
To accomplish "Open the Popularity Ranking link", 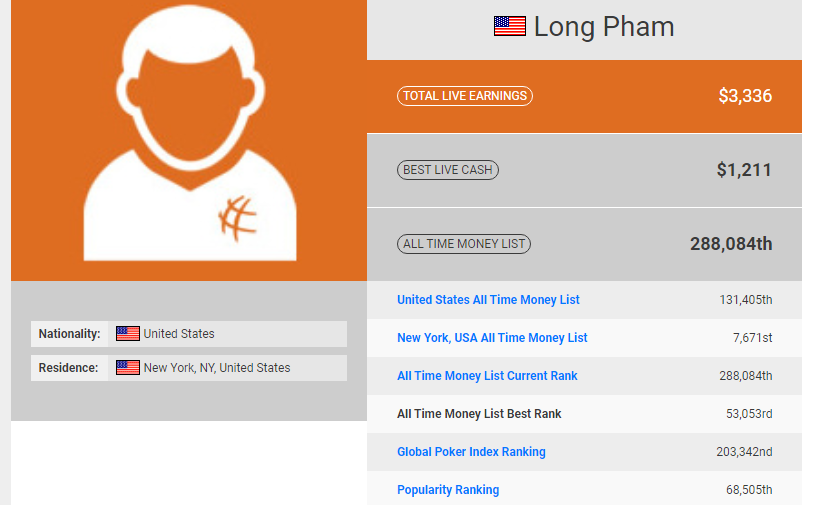I will pos(448,490).
